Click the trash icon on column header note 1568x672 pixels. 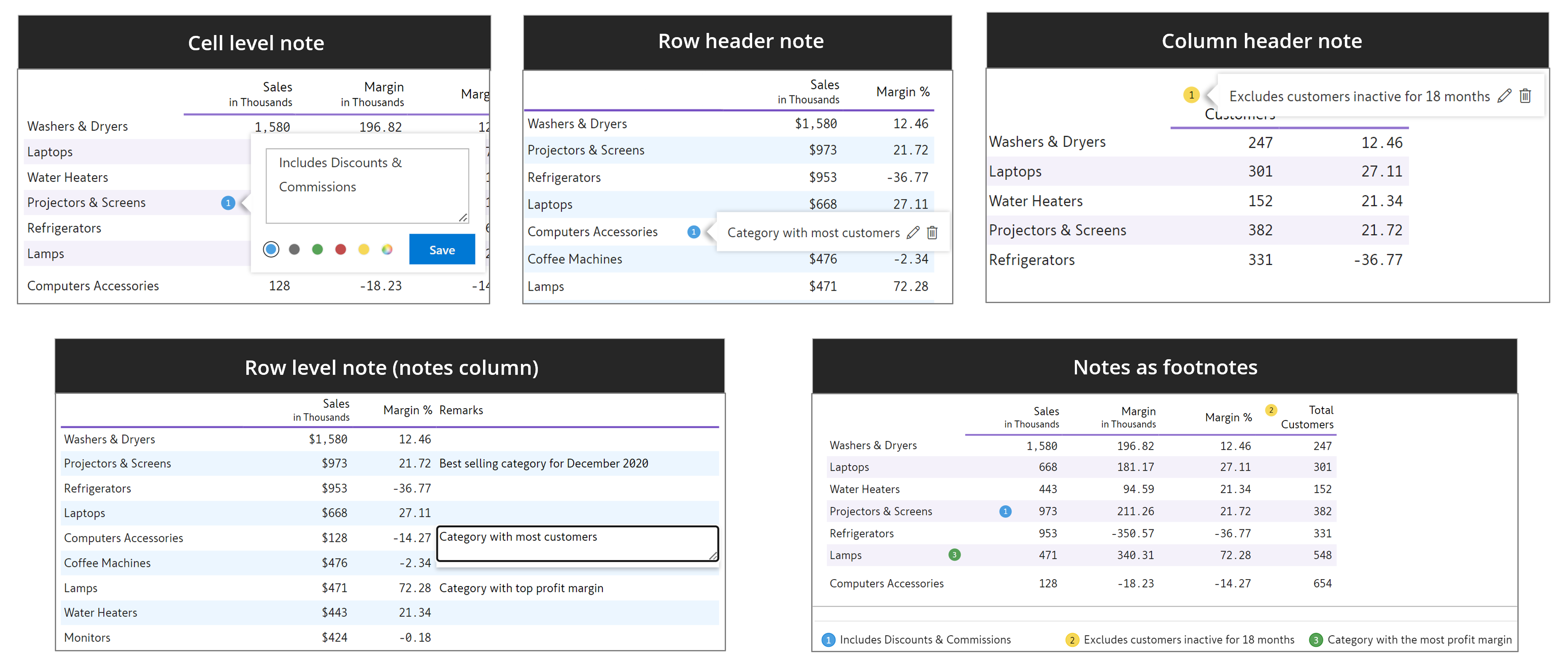pyautogui.click(x=1525, y=96)
